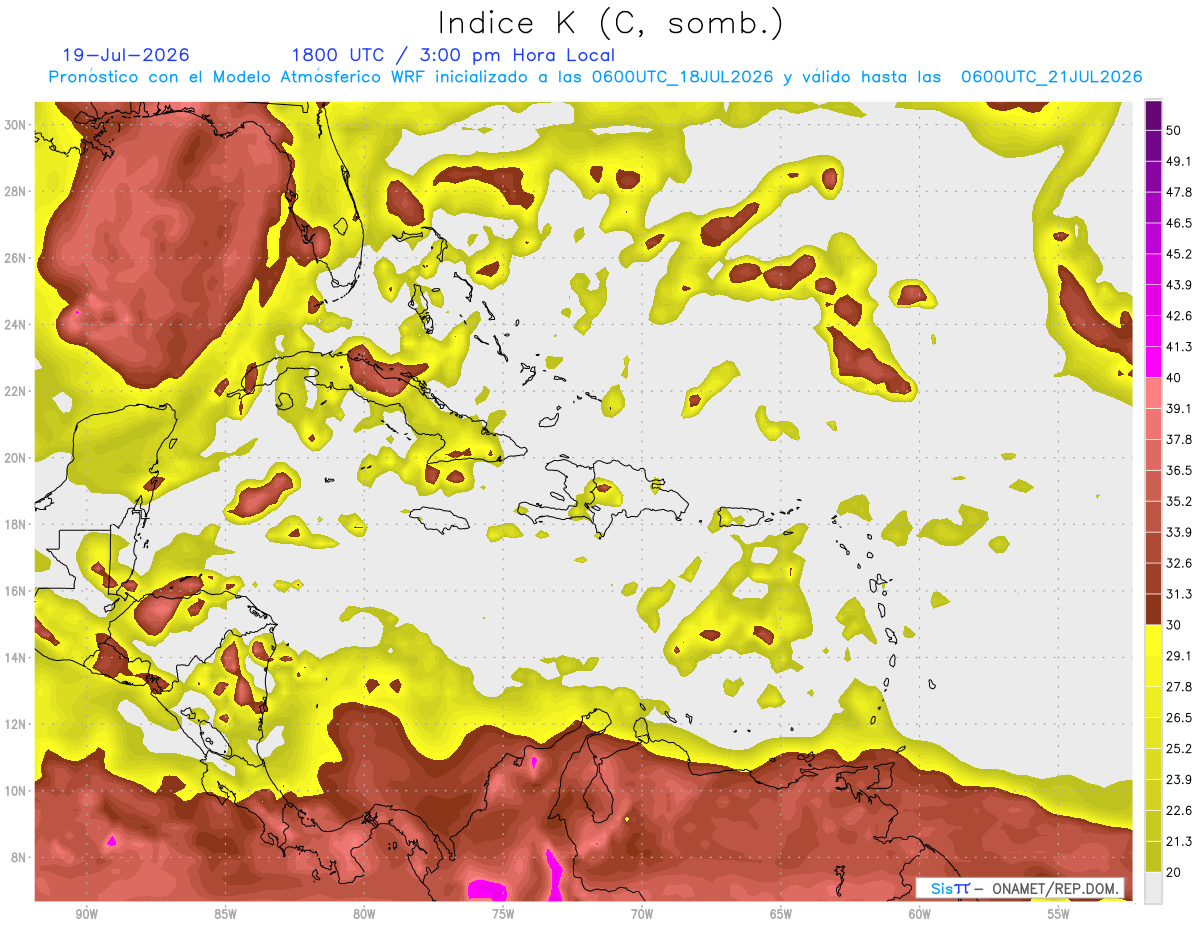Click the 'ONAMET/REP.DOM.' credit label
1200x927 pixels.
(x=1055, y=888)
